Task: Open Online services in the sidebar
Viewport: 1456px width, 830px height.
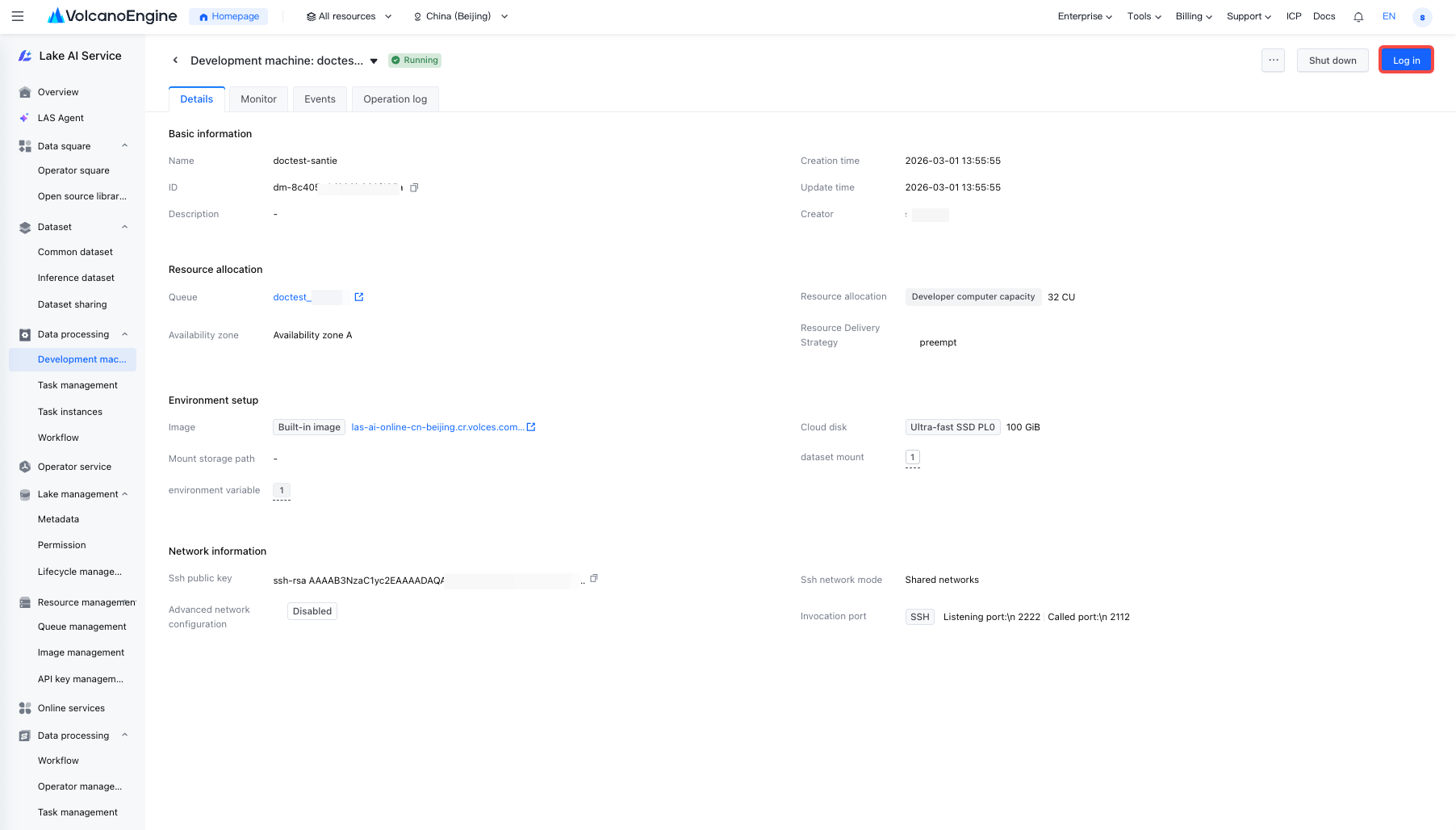Action: point(71,708)
